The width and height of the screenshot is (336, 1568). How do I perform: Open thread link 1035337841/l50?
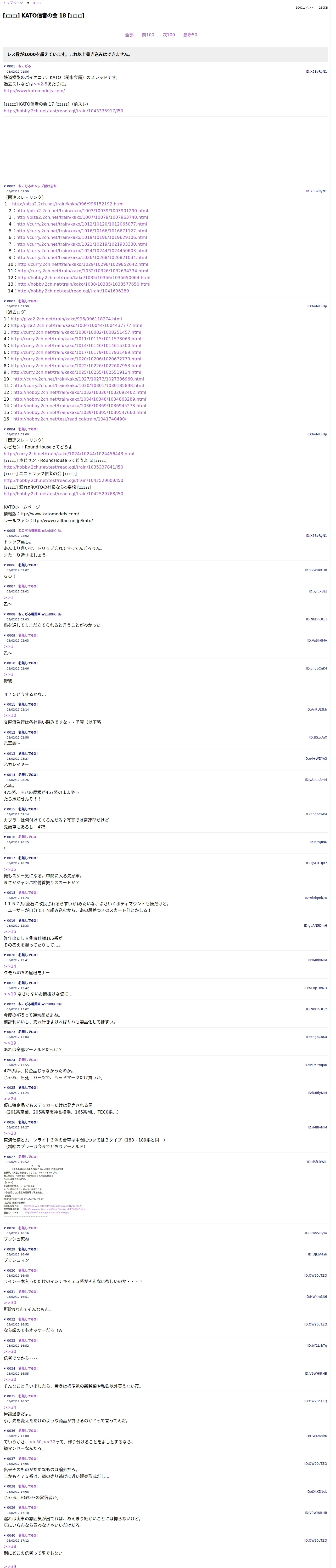click(63, 468)
